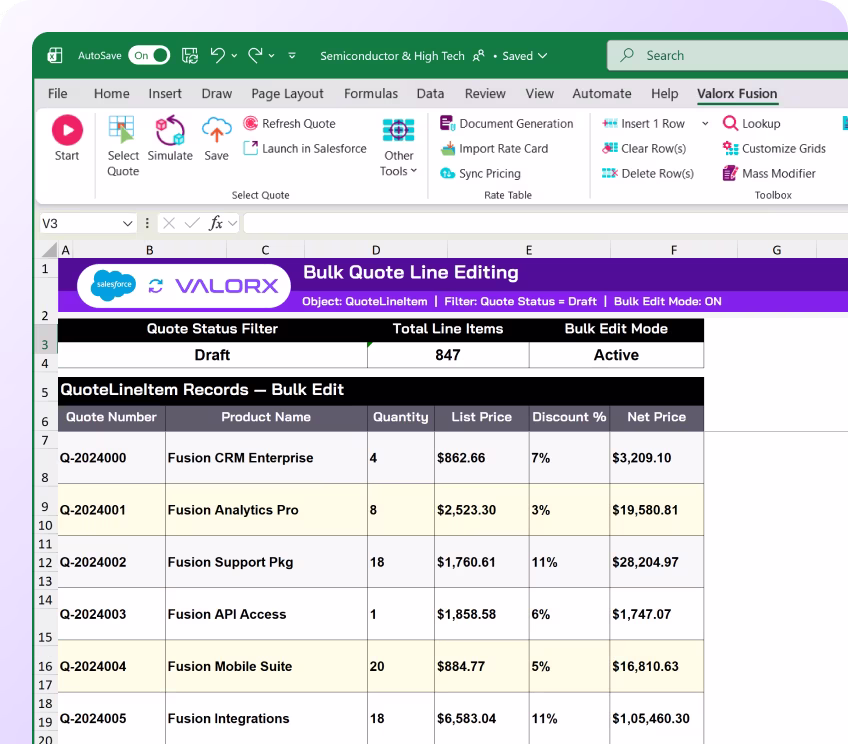Click the Excel app icon
Screen dimensions: 848x744
(55, 55)
